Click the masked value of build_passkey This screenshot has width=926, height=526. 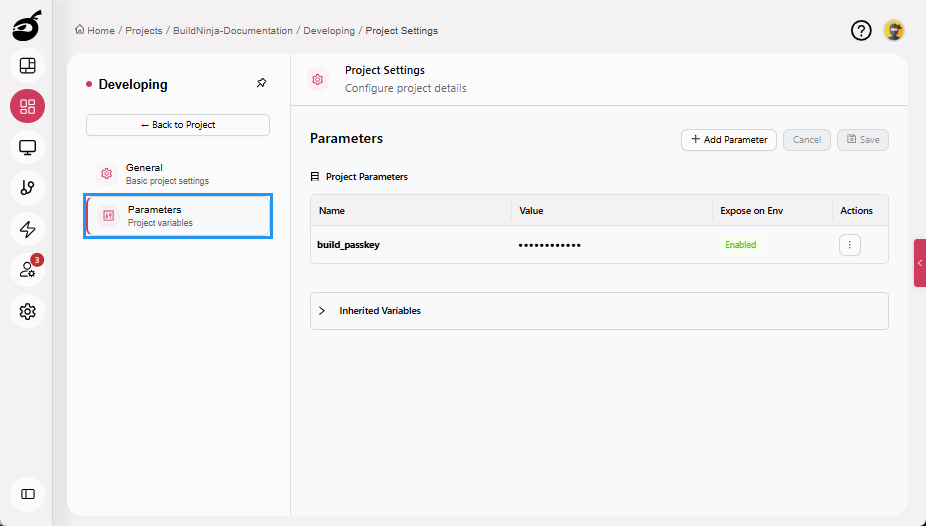pos(550,245)
